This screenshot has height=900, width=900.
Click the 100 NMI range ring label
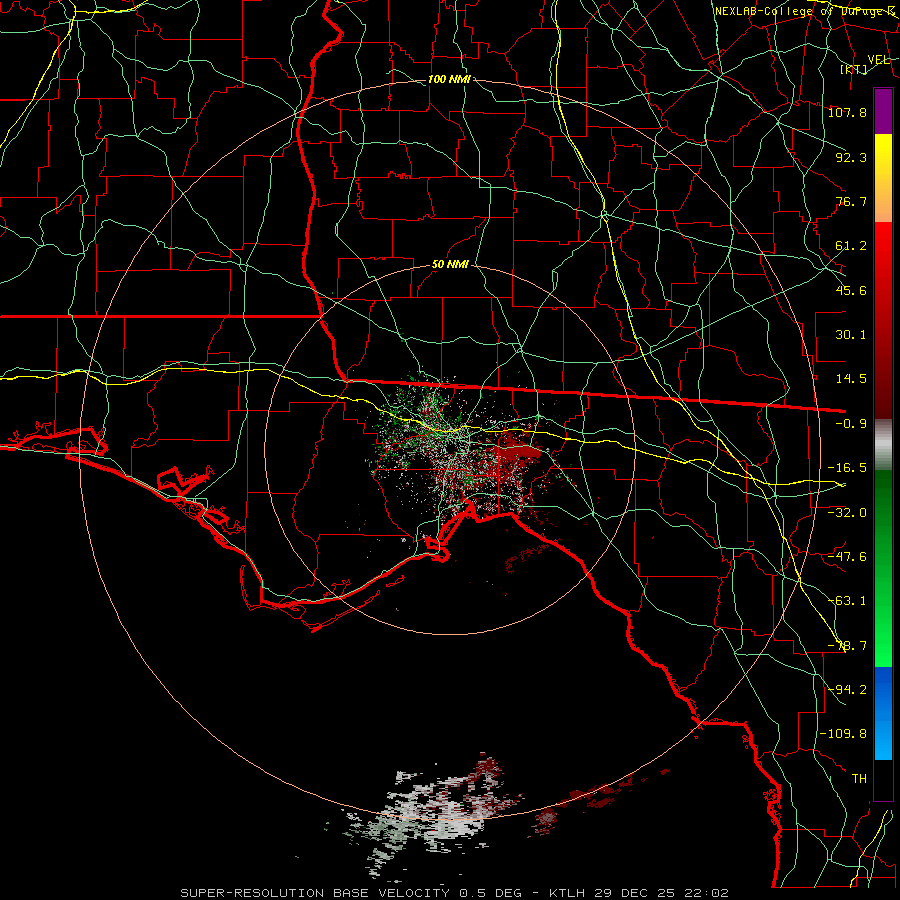(449, 79)
